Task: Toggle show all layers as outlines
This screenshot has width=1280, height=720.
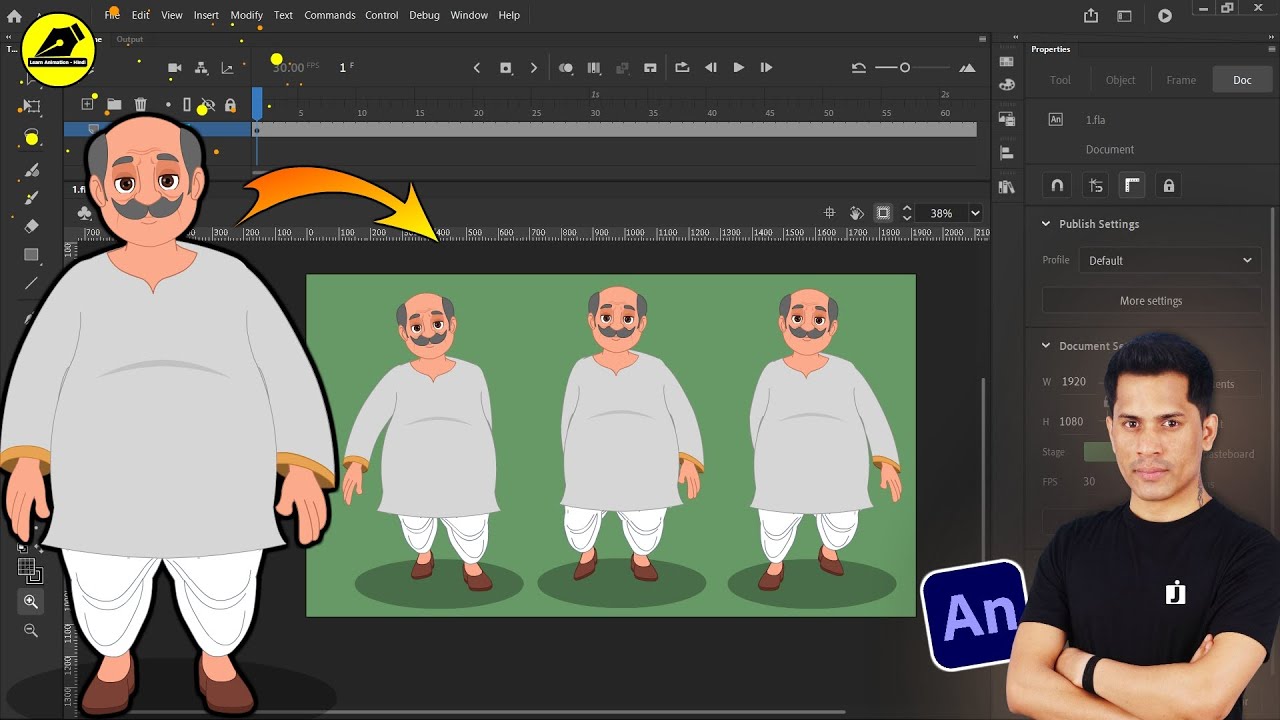Action: point(186,105)
